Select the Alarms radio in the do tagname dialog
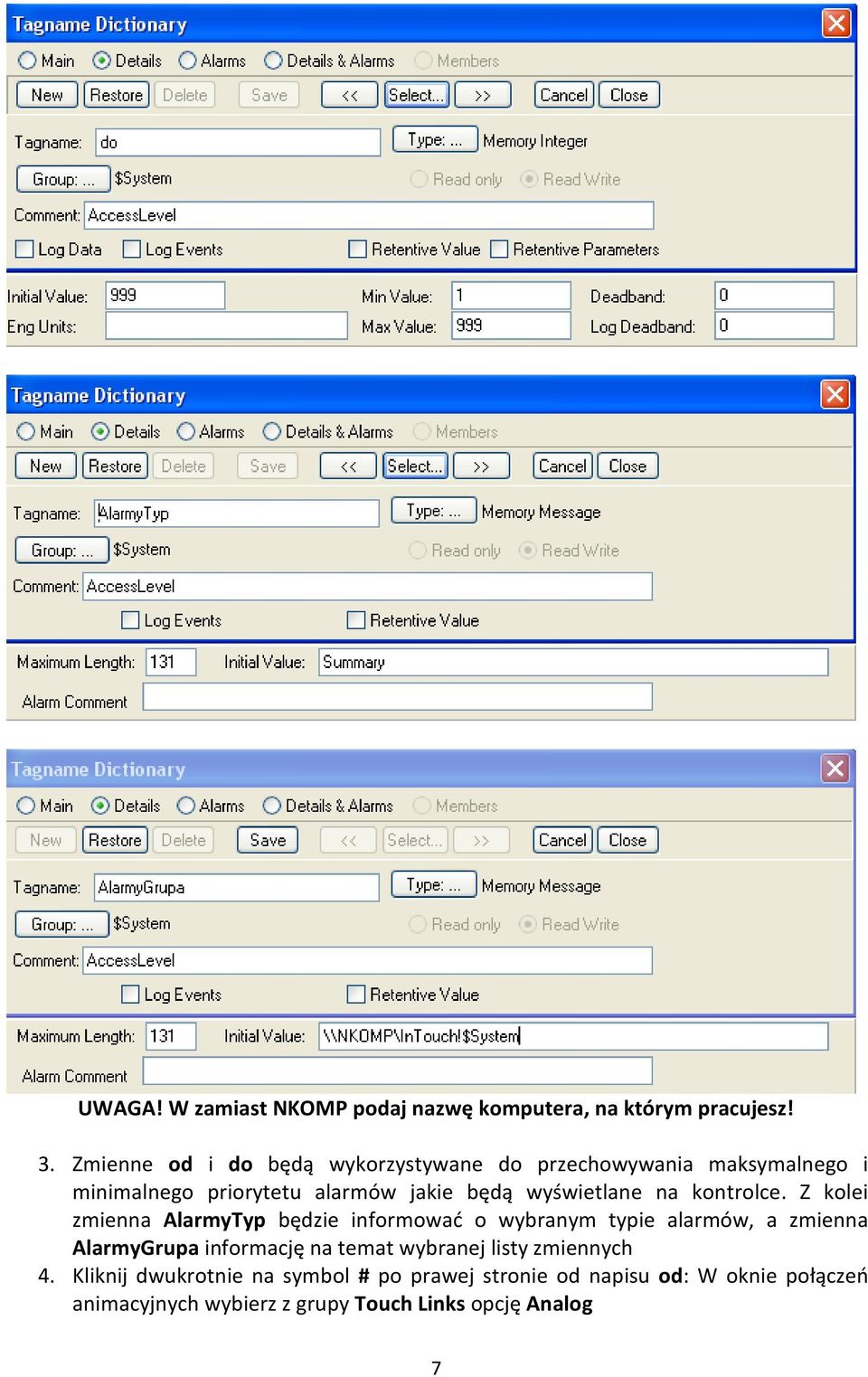The image size is (868, 1377). [x=187, y=61]
